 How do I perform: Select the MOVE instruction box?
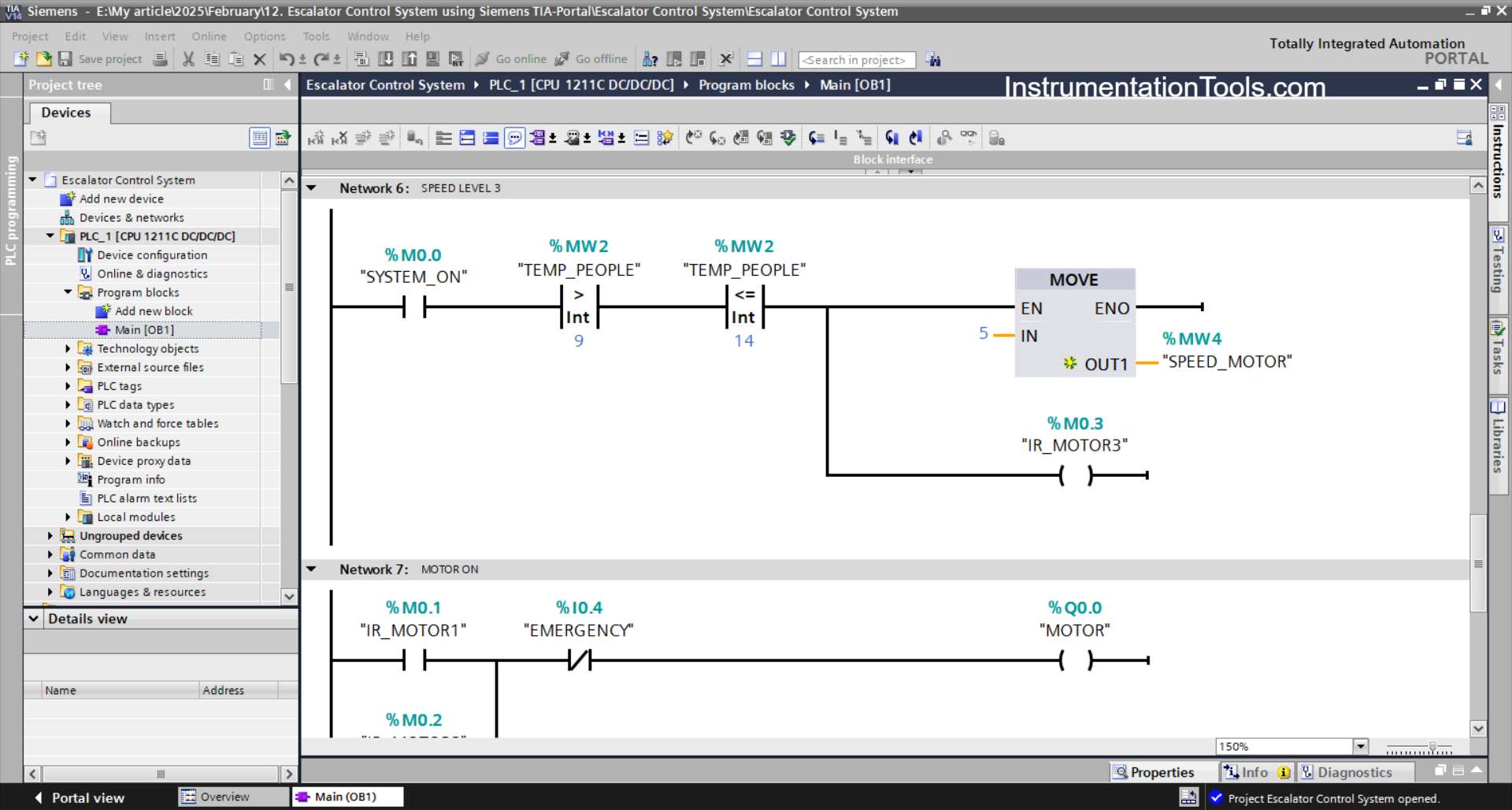point(1075,322)
